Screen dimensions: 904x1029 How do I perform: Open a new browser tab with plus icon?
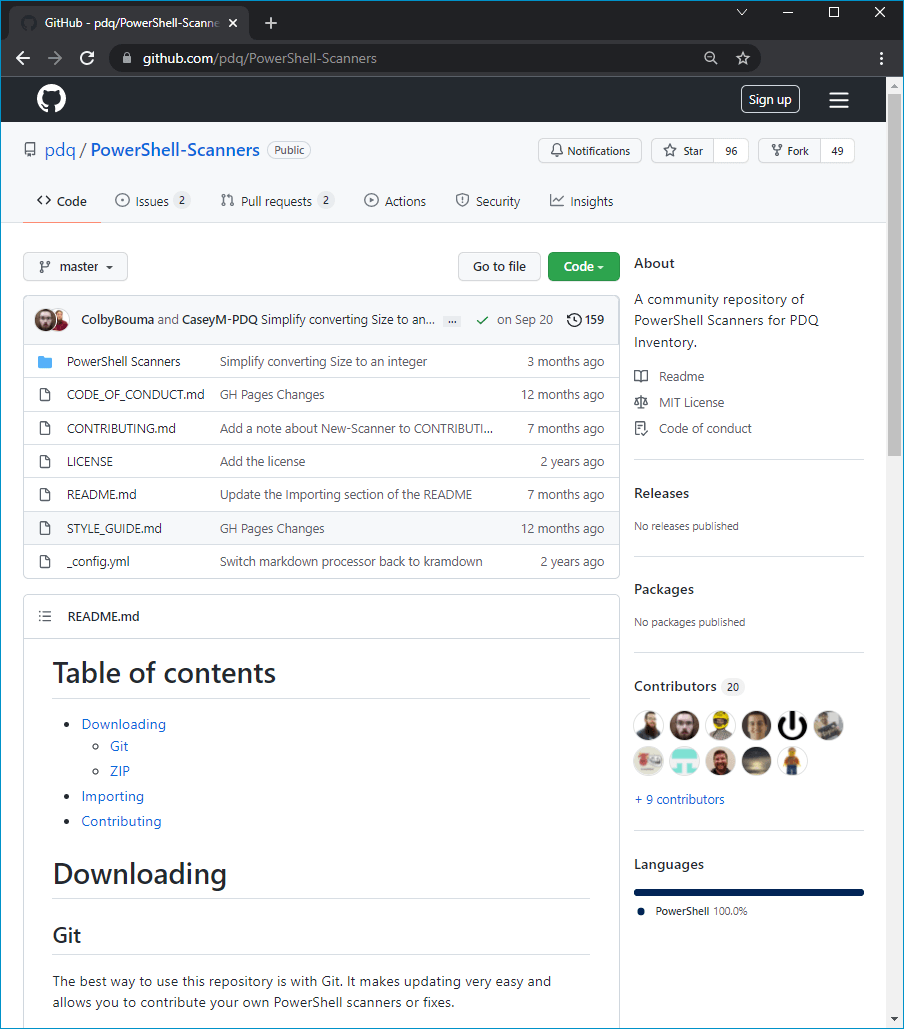[271, 23]
